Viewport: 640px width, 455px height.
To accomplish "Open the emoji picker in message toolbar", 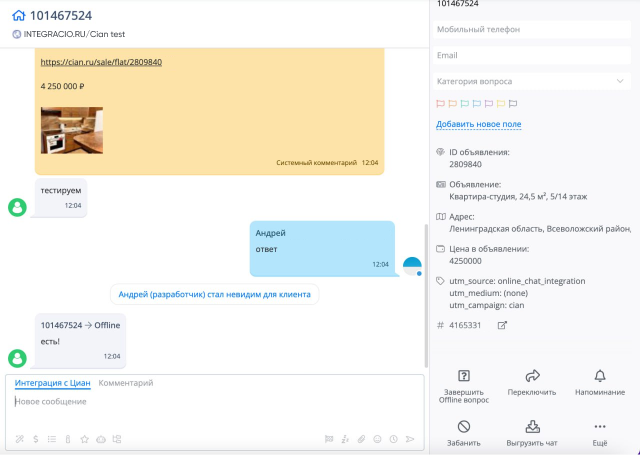I will [378, 439].
